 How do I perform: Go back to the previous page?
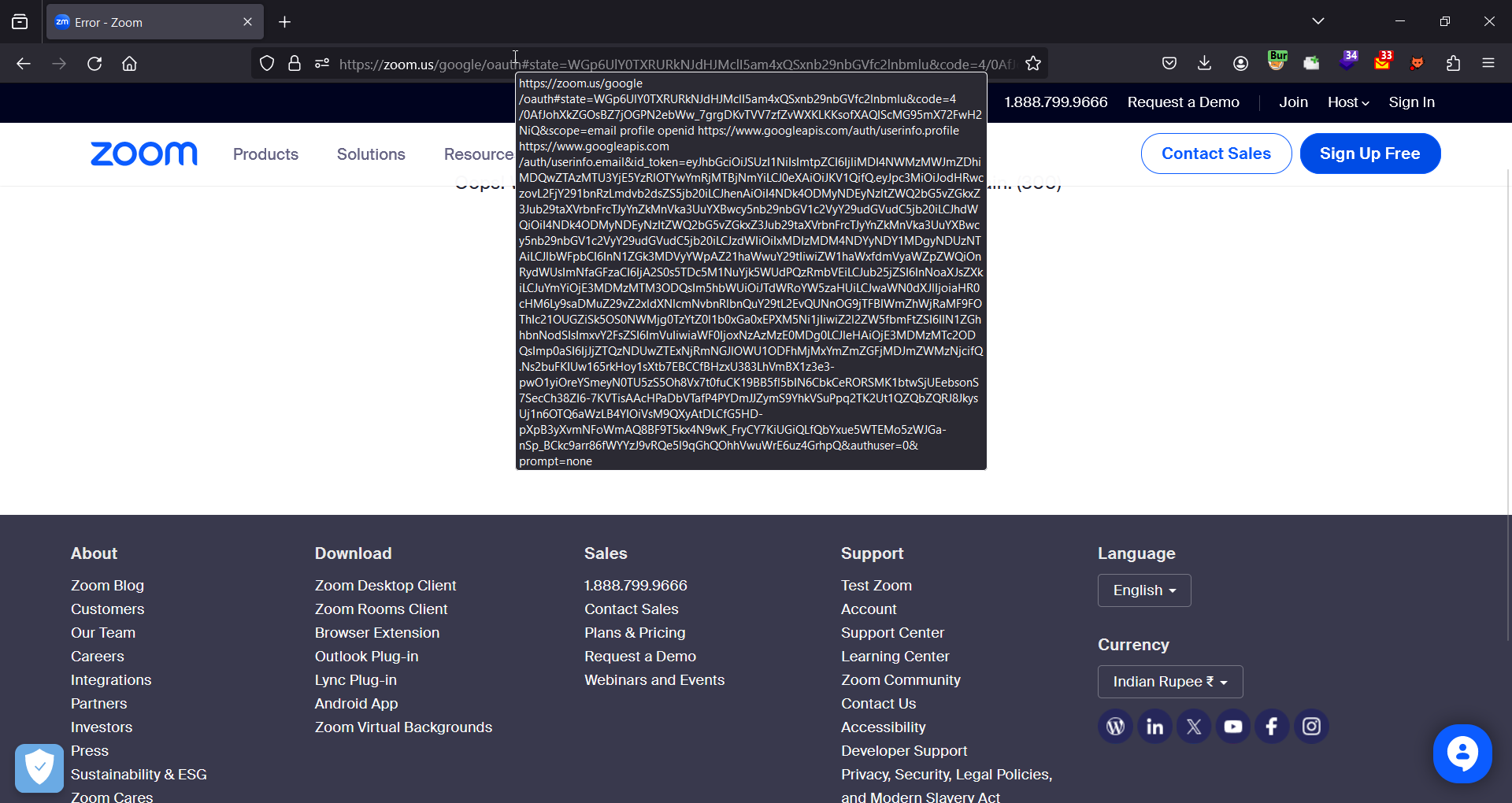coord(24,64)
